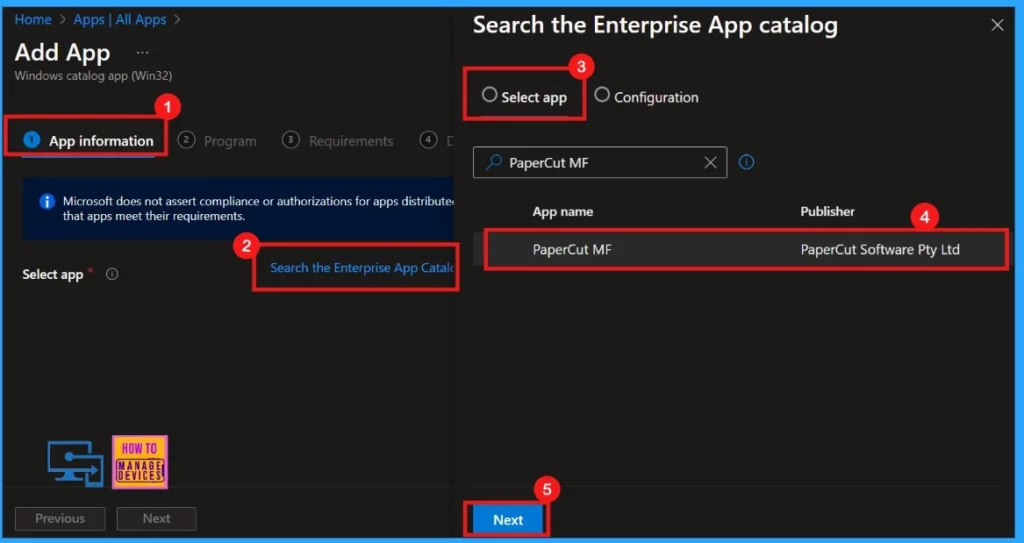Focus the PaperCut MF search field

tap(600, 162)
